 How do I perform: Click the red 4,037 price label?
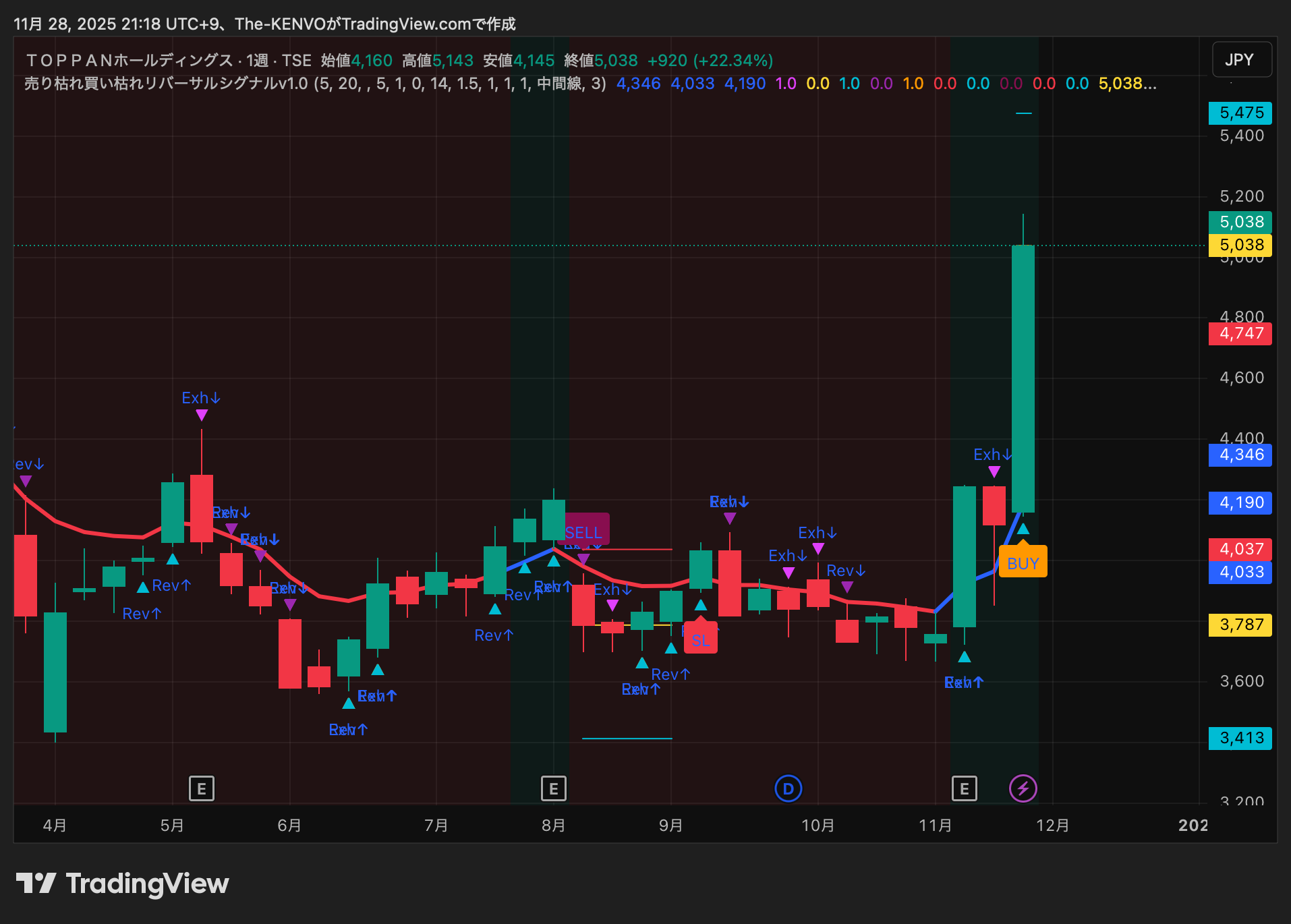click(x=1240, y=549)
